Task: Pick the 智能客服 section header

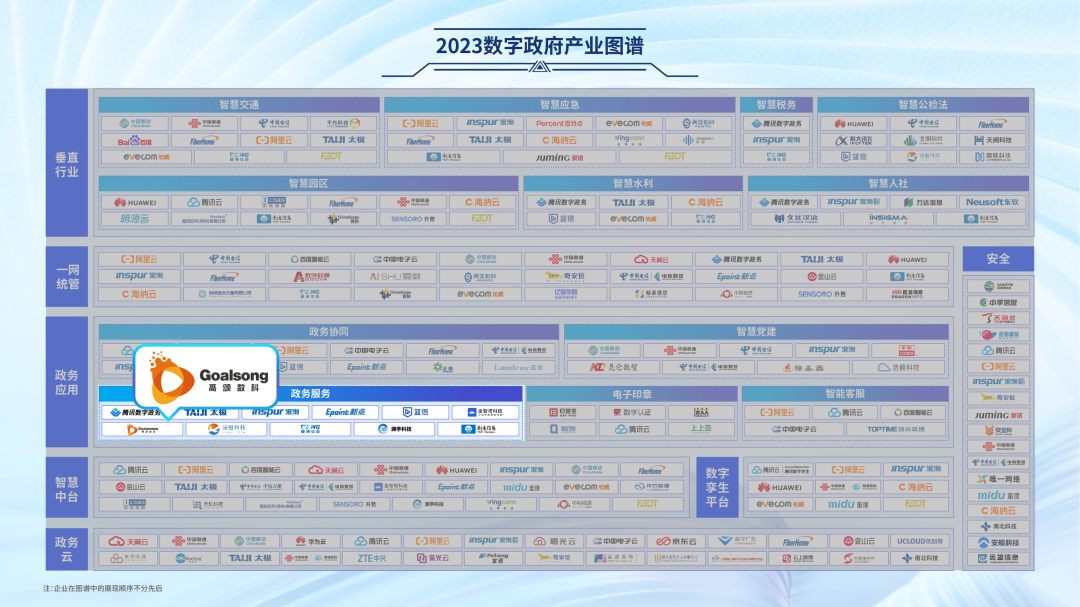Action: pyautogui.click(x=845, y=394)
